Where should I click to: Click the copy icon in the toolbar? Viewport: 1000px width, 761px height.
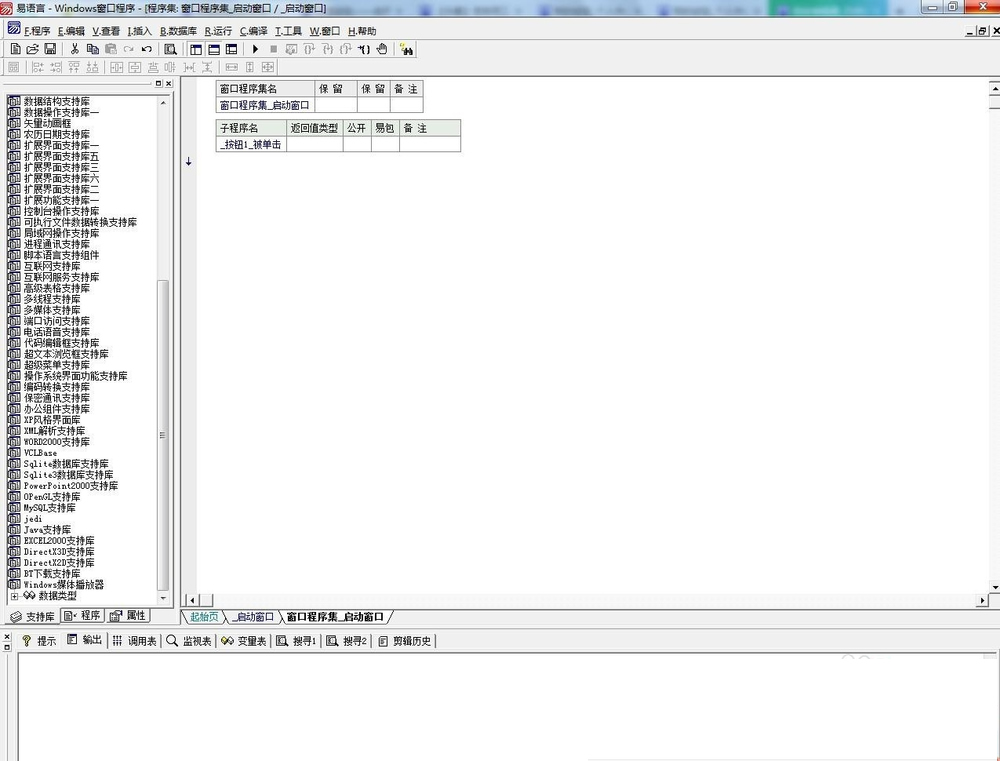[92, 49]
